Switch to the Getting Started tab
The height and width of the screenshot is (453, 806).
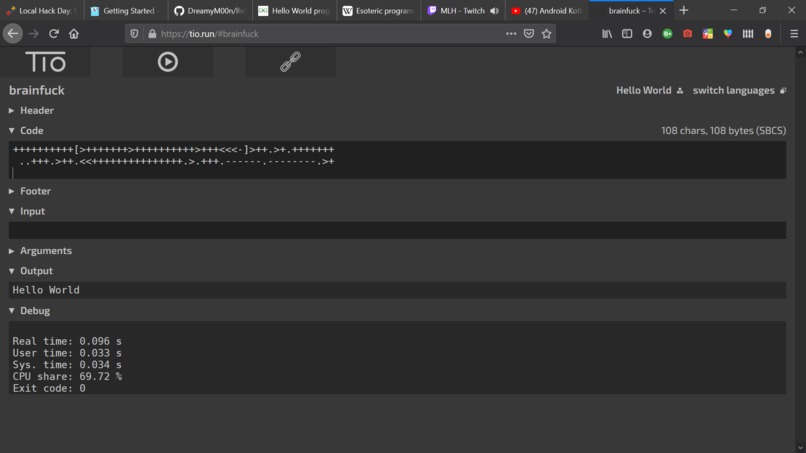pyautogui.click(x=126, y=11)
